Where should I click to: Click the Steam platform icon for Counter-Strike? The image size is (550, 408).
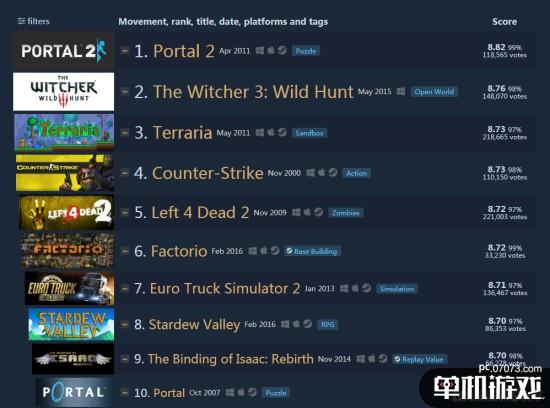click(333, 173)
